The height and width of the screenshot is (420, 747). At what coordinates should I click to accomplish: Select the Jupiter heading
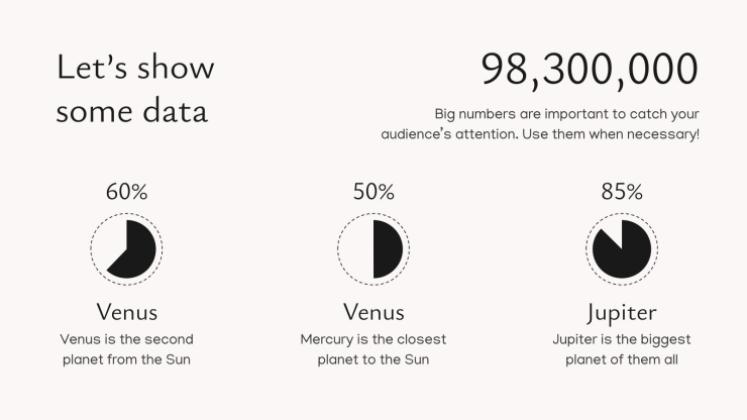click(x=621, y=311)
